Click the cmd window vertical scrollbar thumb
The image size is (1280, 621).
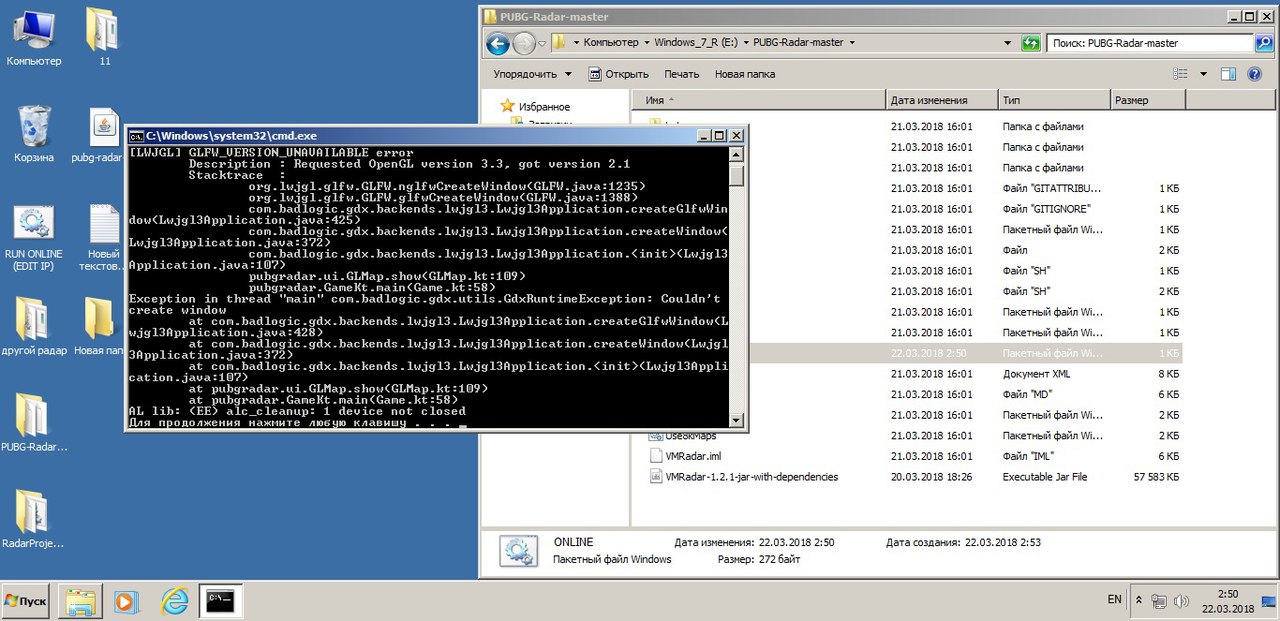click(737, 176)
